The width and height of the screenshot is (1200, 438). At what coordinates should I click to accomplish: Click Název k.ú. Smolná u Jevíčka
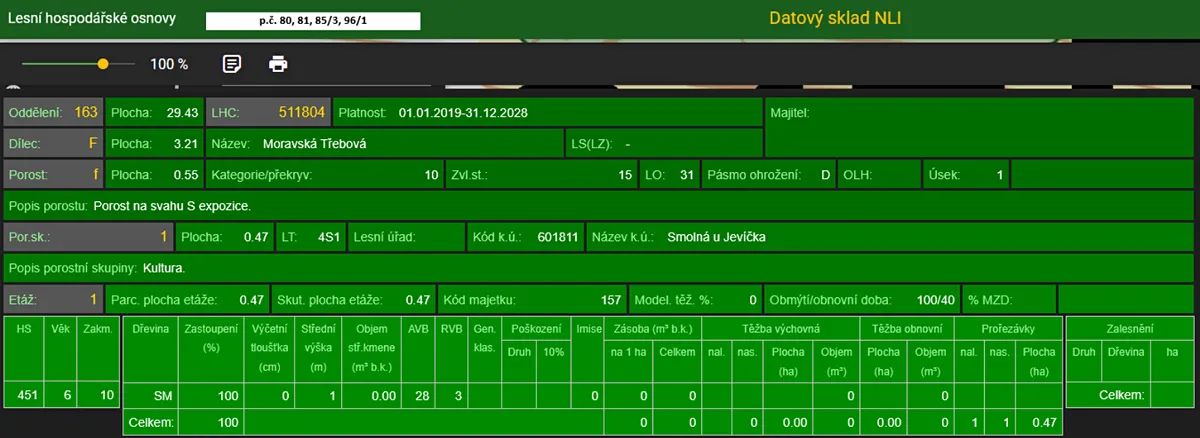[890, 238]
